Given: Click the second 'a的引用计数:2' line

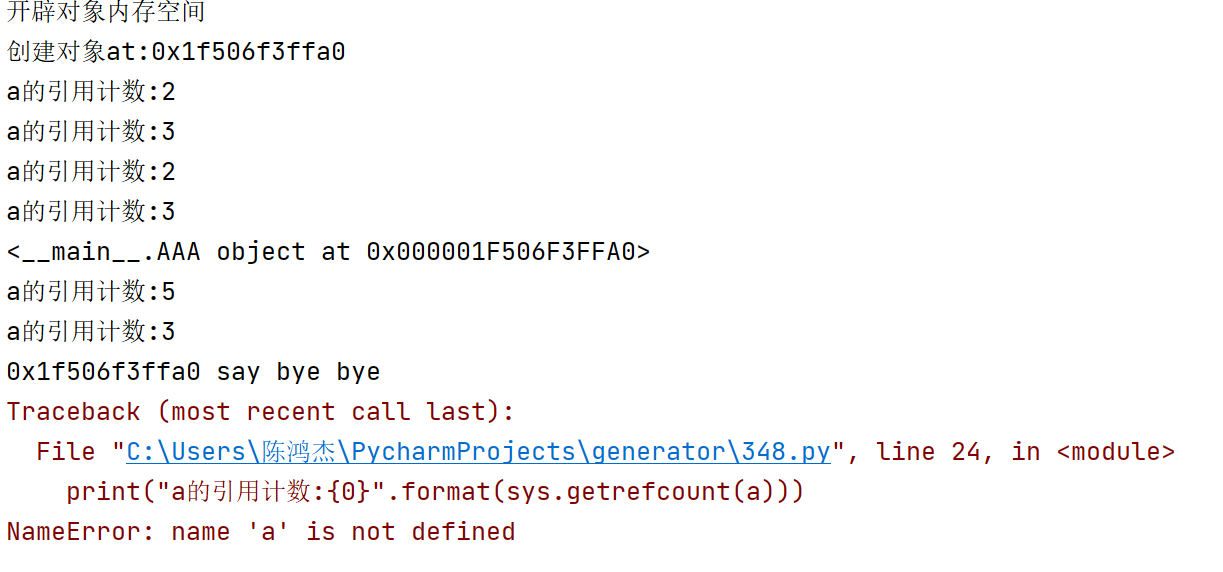Looking at the screenshot, I should 91,172.
